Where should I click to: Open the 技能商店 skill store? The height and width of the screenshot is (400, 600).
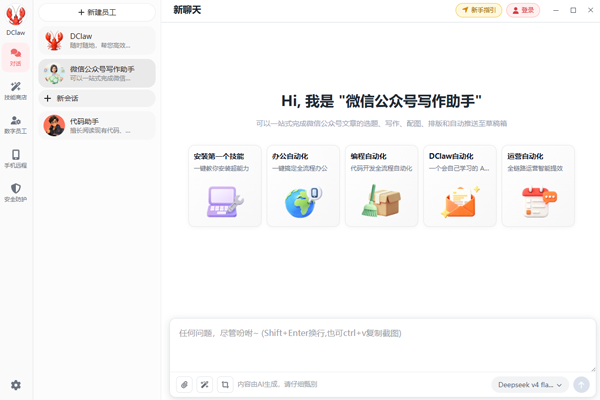click(x=15, y=91)
